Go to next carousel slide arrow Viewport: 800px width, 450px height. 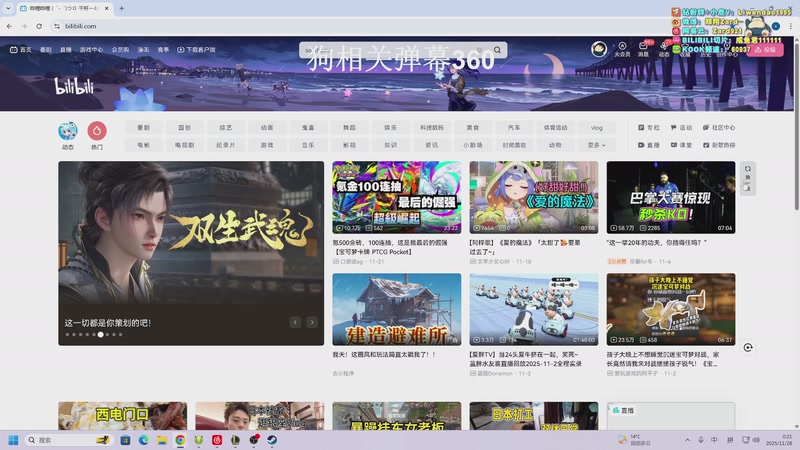click(x=312, y=322)
